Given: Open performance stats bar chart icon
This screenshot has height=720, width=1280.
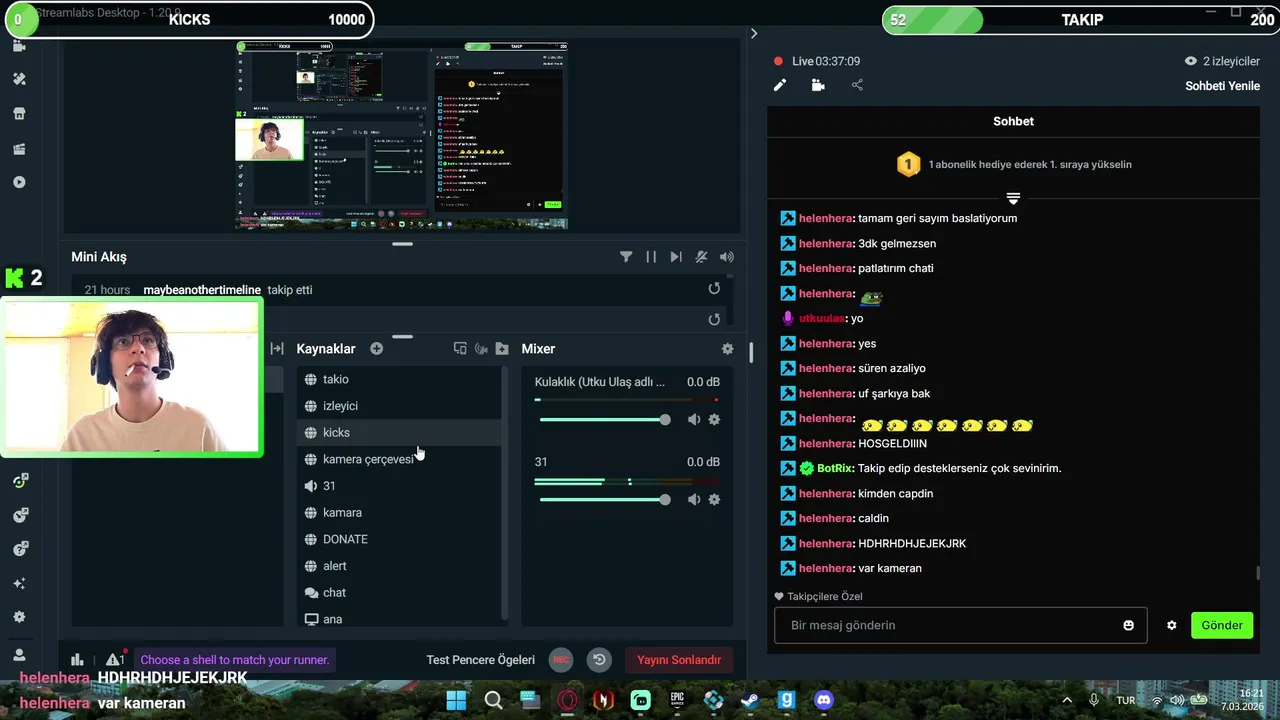Looking at the screenshot, I should click(x=77, y=660).
